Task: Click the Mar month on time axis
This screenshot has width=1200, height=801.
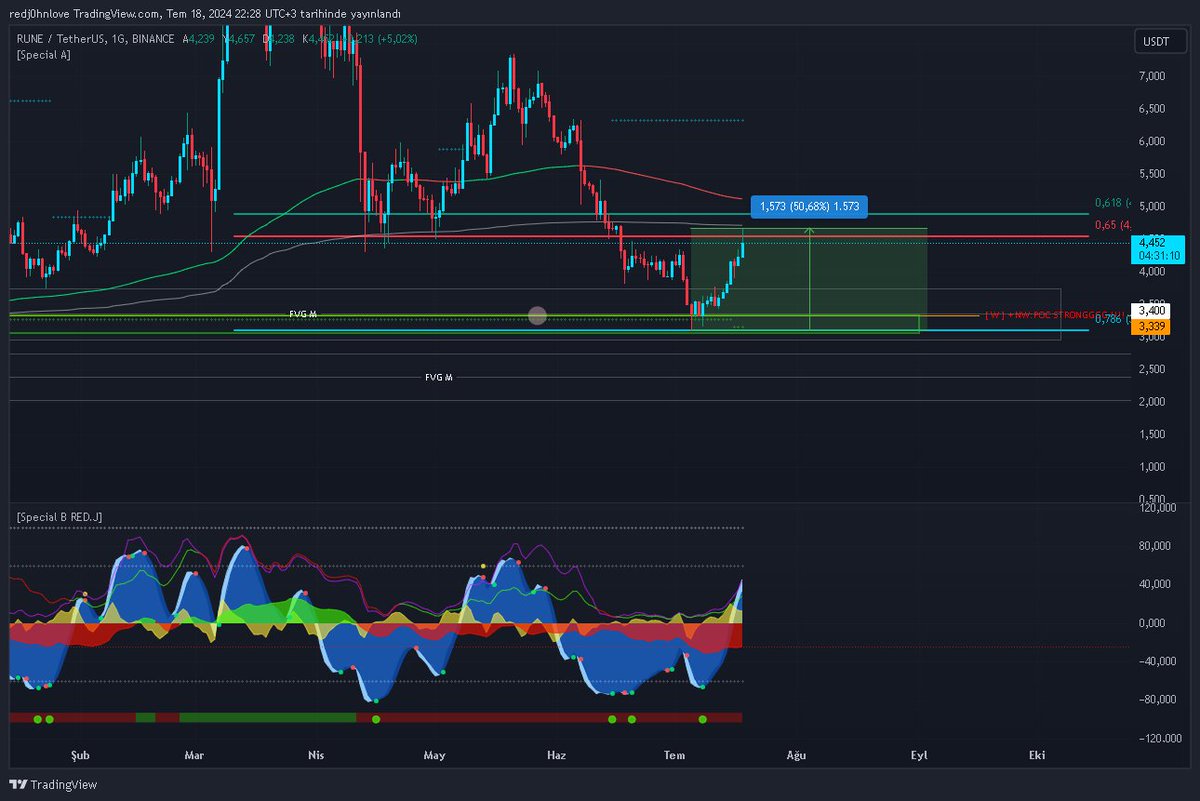Action: (195, 755)
